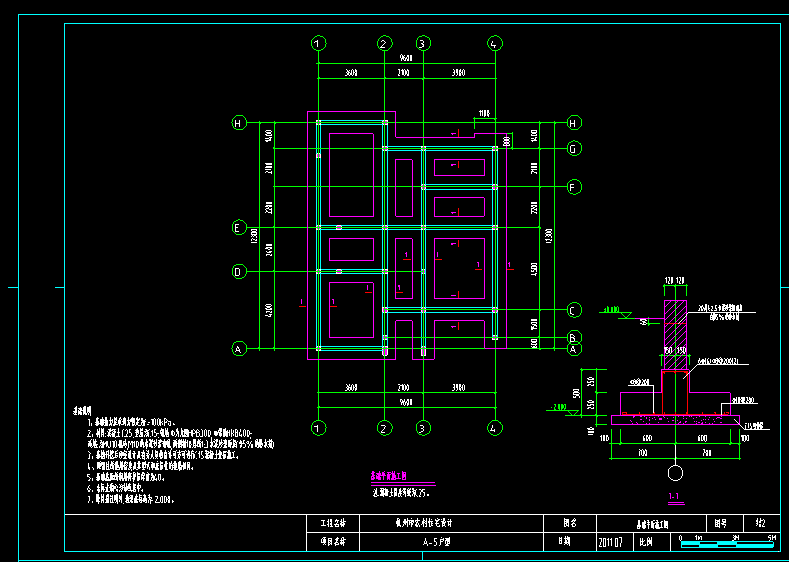789x562 pixels.
Task: Select note line 7 in the notes
Action: 131,500
